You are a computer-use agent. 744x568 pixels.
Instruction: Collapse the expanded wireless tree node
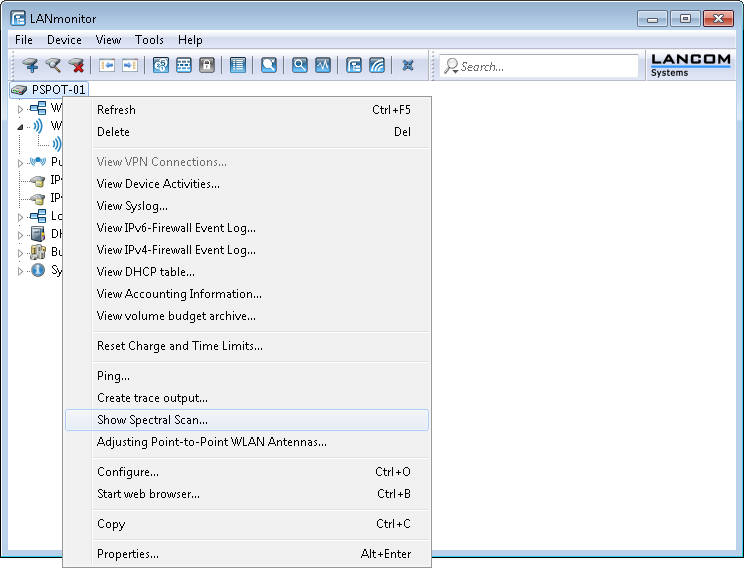coord(20,127)
